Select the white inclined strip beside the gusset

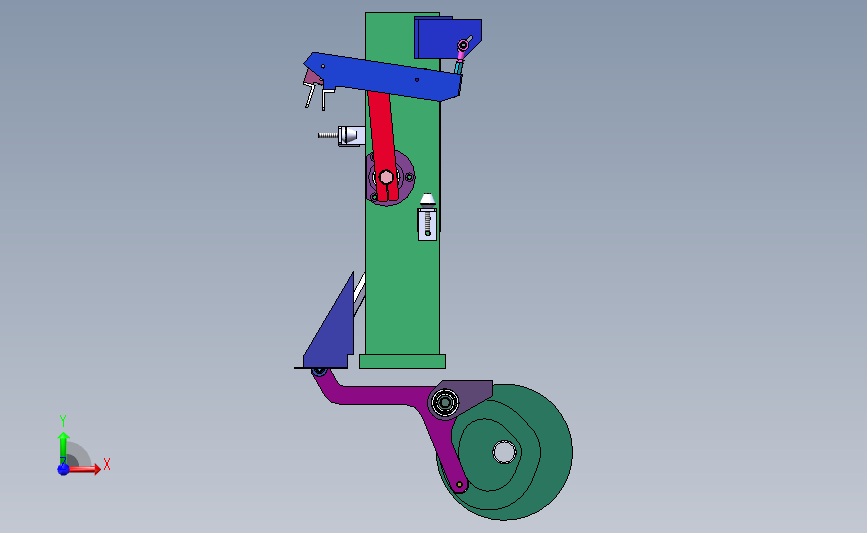click(359, 294)
